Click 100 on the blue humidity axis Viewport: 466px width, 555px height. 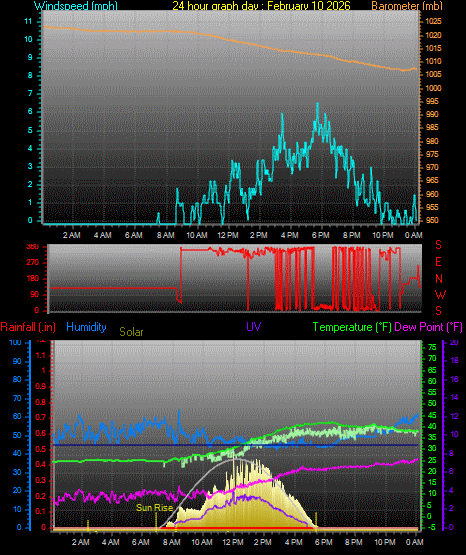[x=15, y=342]
